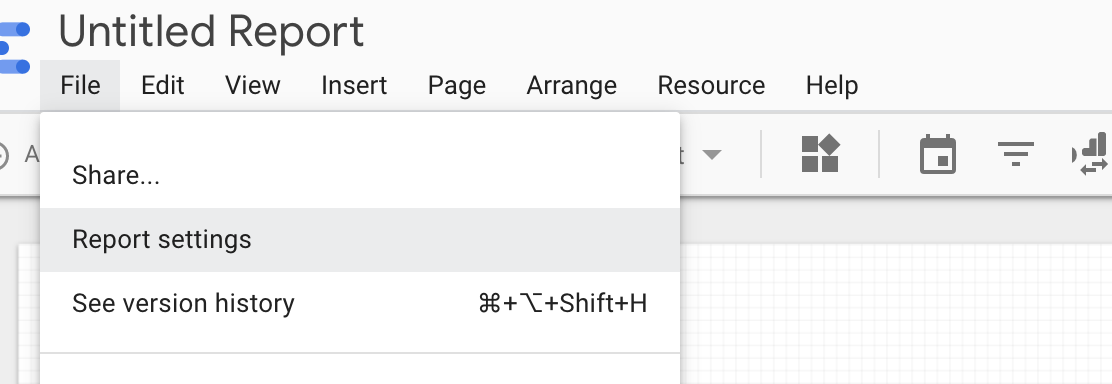The height and width of the screenshot is (384, 1112).
Task: Click the Untitled Report title field
Action: pyautogui.click(x=211, y=33)
